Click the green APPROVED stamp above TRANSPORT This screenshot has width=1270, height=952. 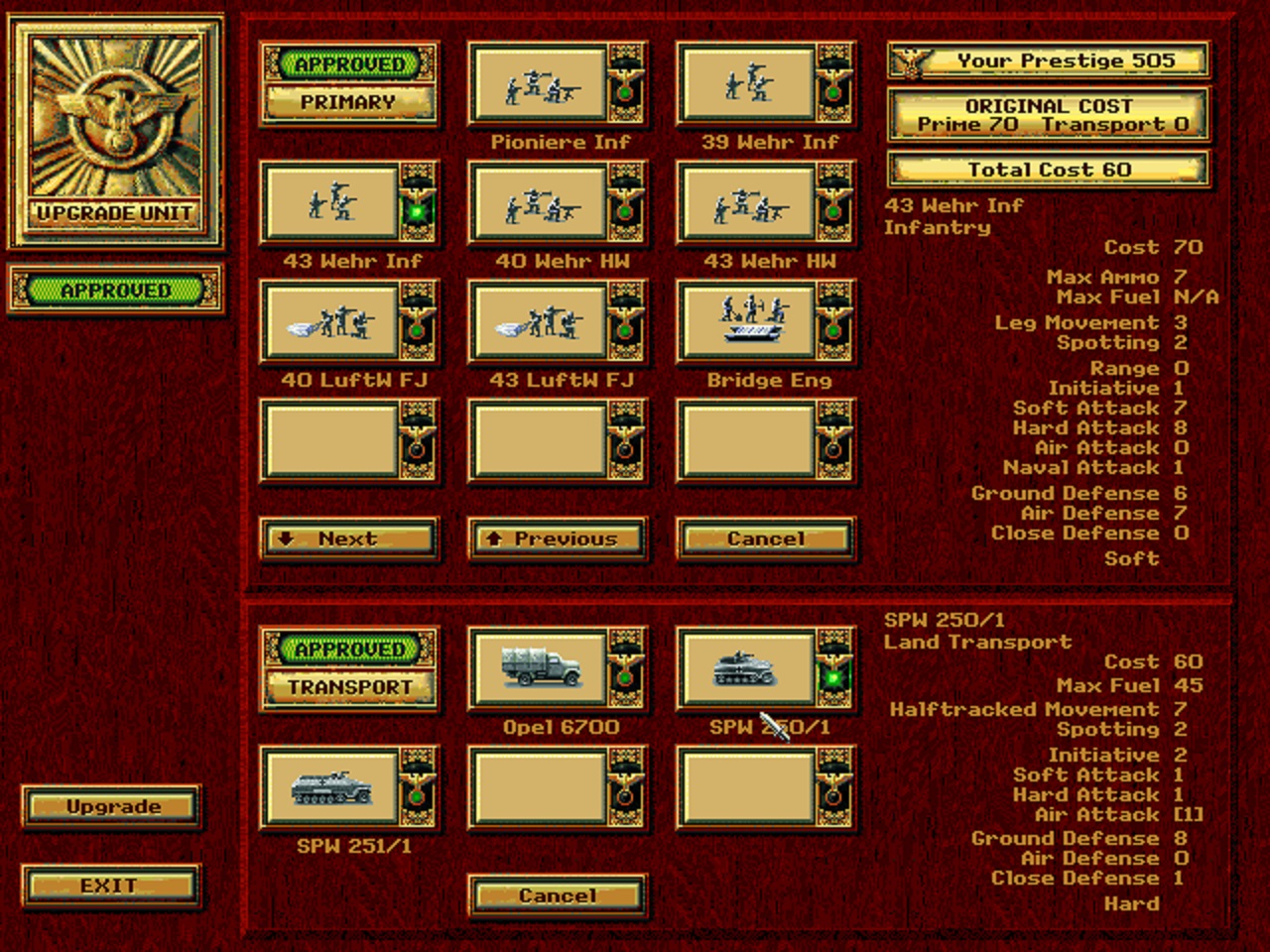(x=349, y=650)
